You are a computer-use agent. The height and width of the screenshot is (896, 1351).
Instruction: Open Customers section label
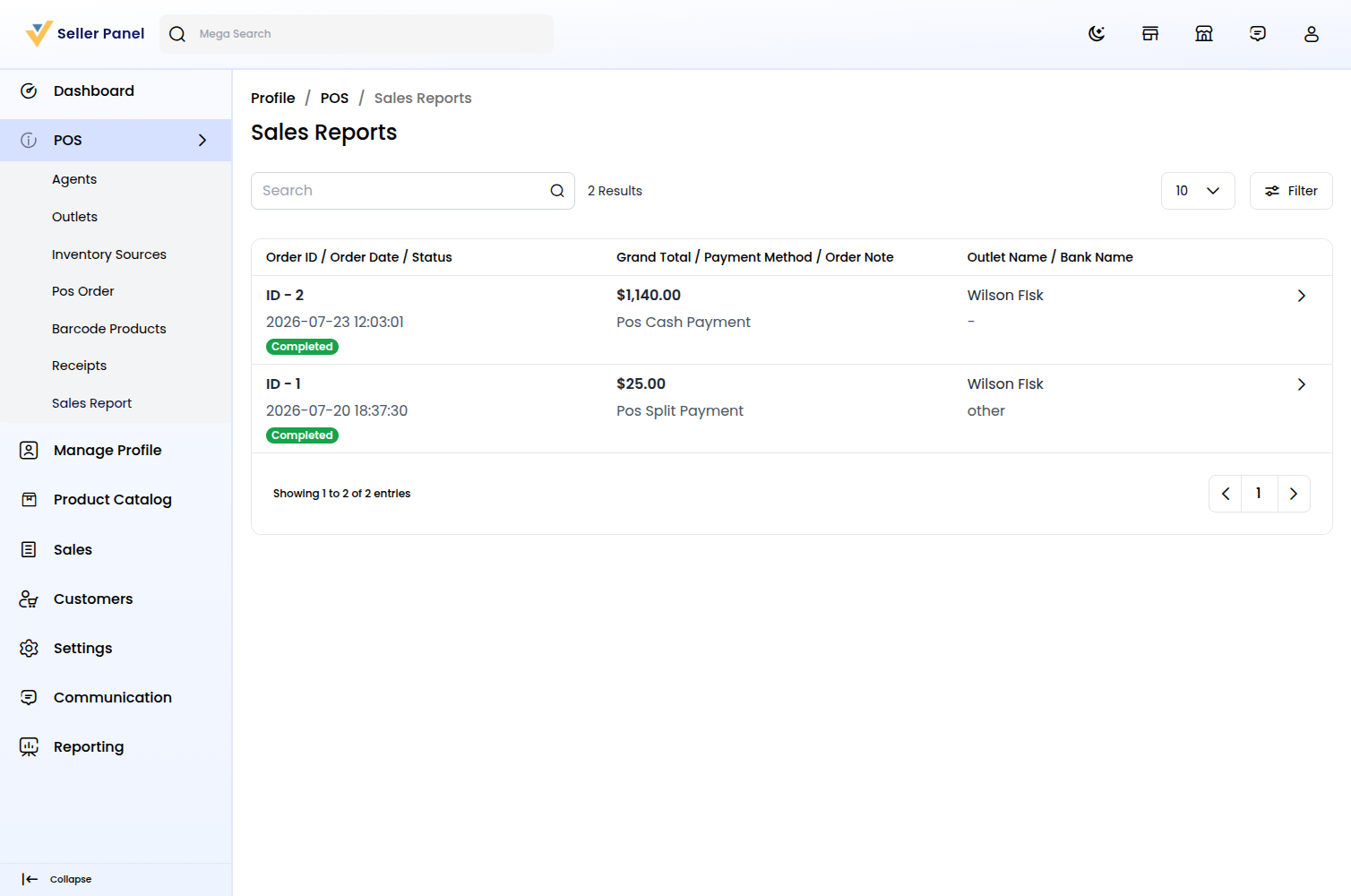tap(93, 599)
